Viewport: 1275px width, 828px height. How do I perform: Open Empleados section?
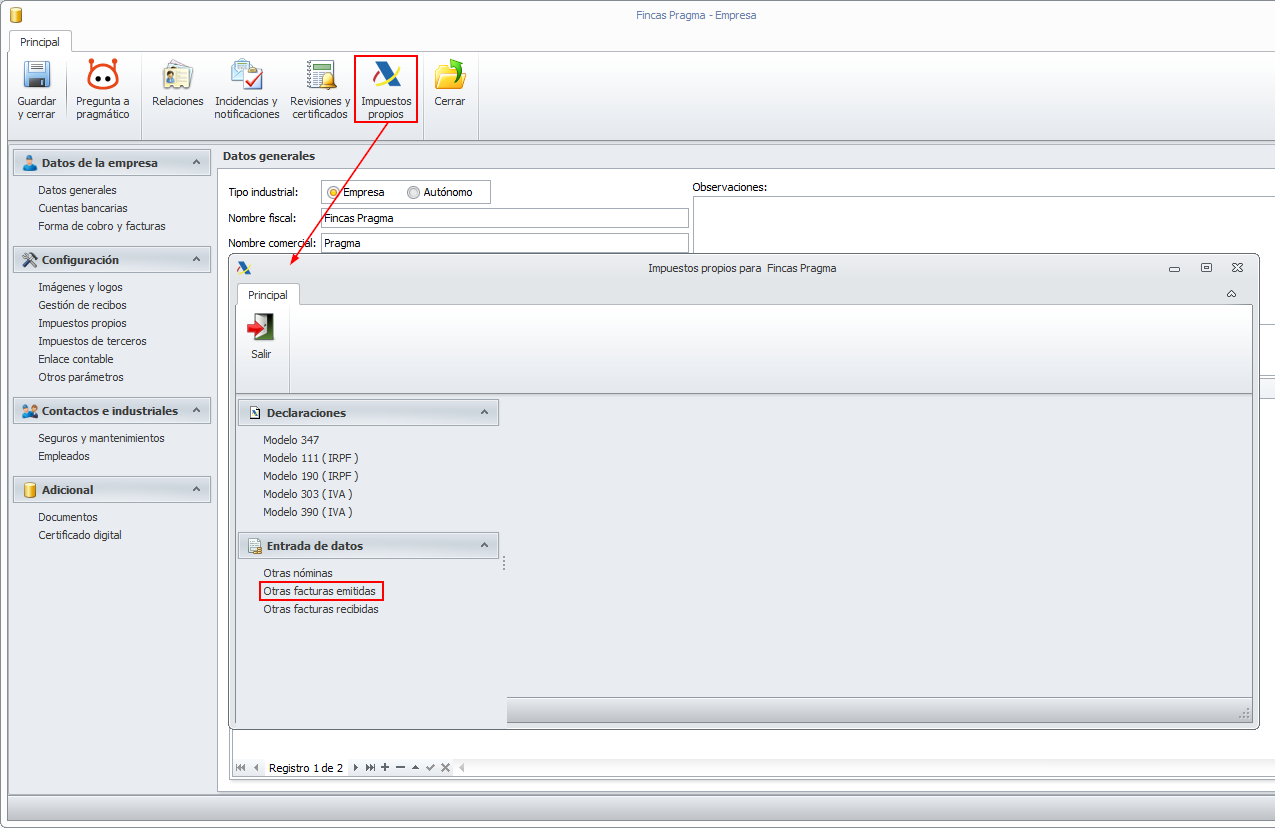click(x=64, y=456)
